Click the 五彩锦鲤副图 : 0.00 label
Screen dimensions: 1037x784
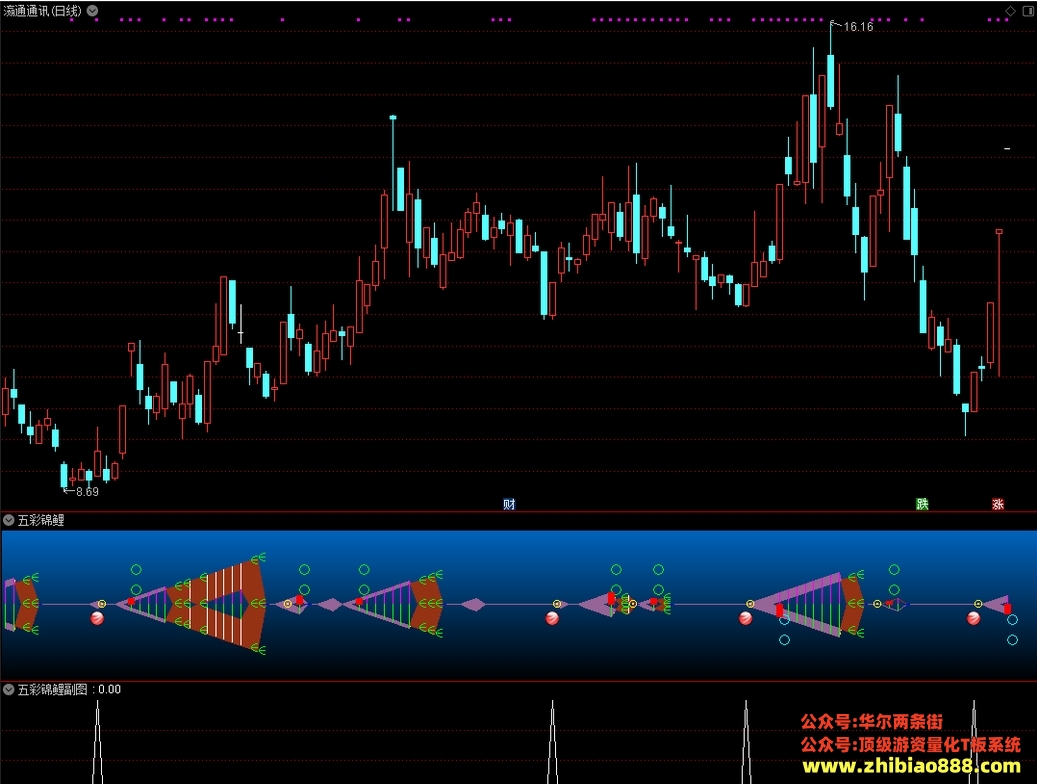click(69, 689)
